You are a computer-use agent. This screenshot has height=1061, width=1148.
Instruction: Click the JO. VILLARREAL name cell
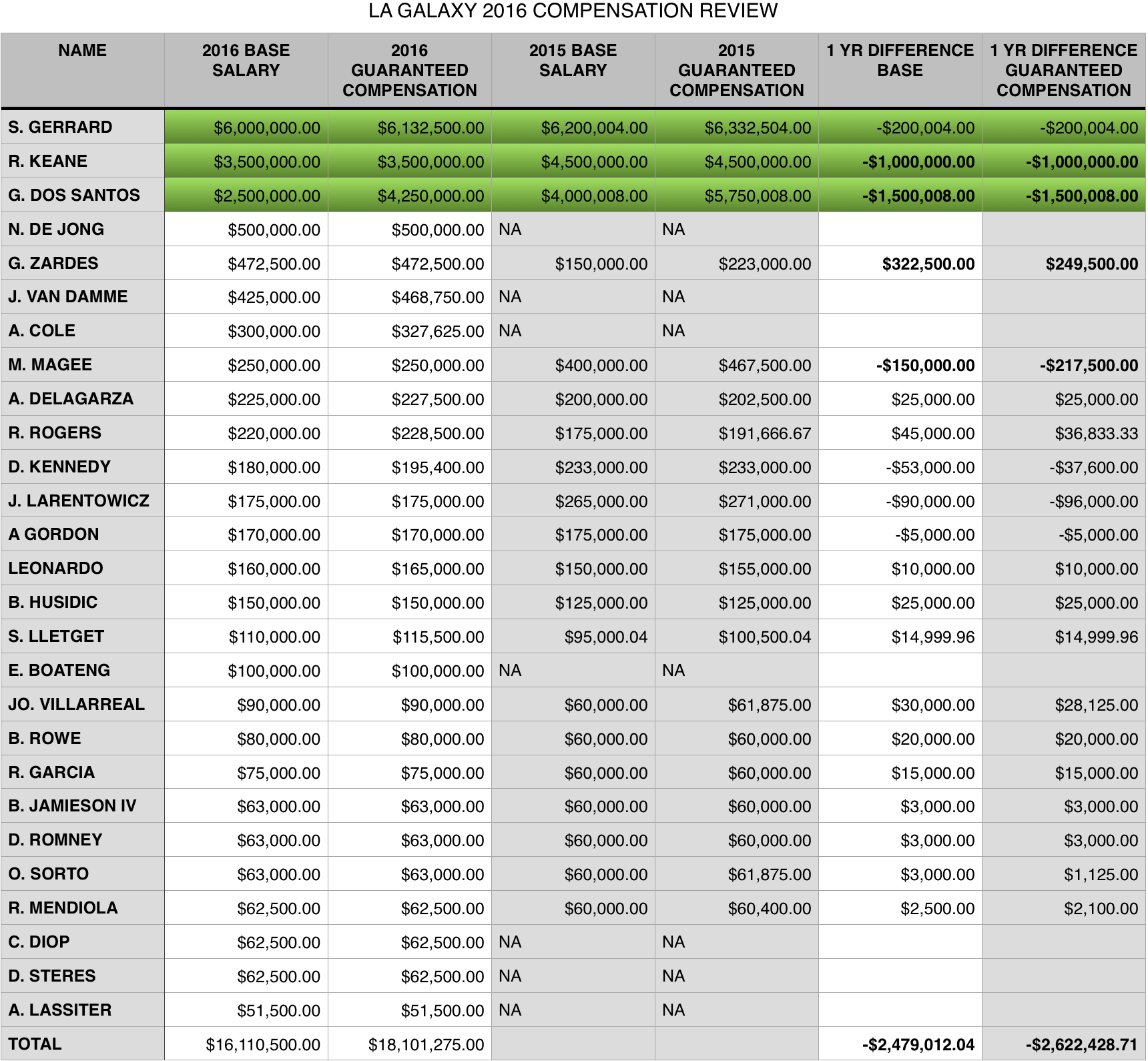point(82,704)
